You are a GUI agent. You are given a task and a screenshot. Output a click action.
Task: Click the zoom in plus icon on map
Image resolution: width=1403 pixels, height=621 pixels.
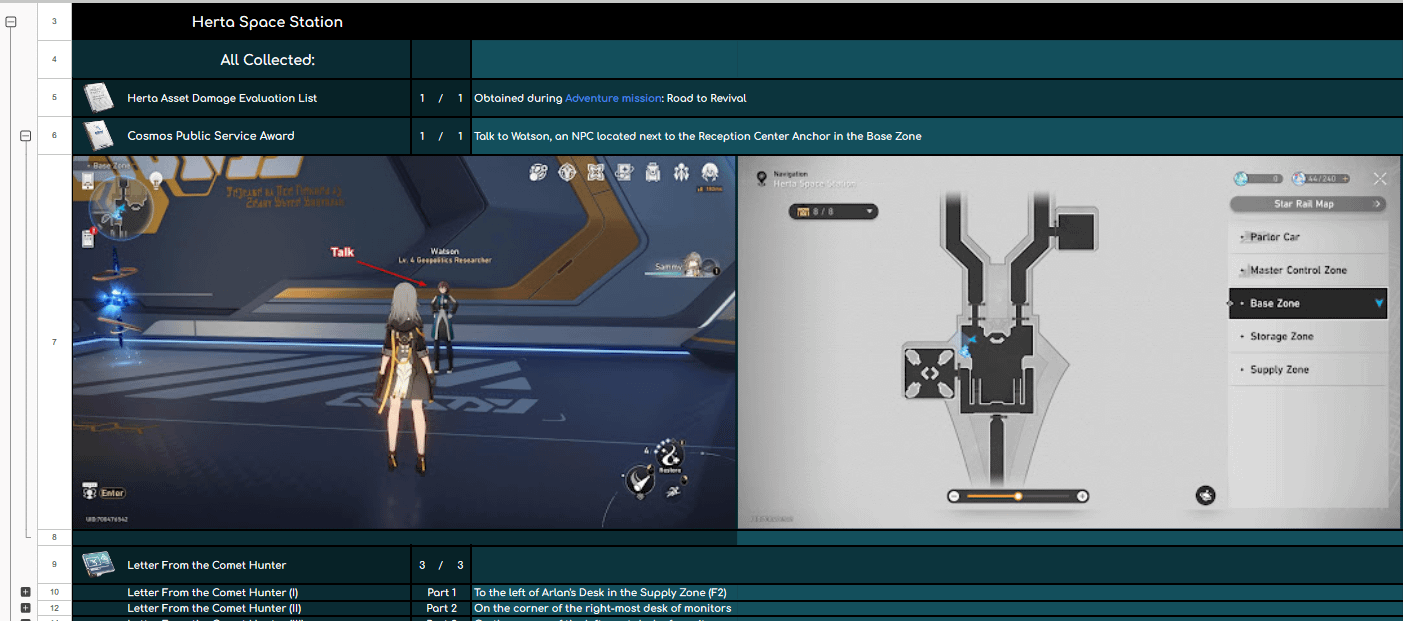point(1082,496)
